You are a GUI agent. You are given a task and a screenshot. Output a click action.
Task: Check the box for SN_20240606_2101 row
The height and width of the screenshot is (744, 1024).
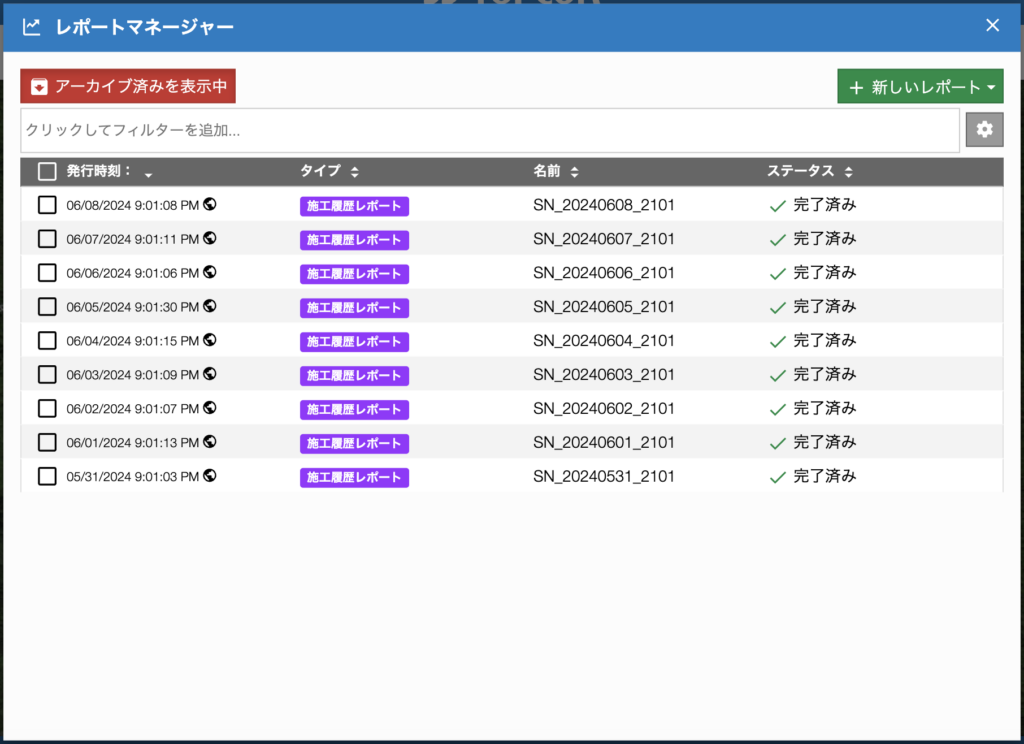click(x=47, y=273)
